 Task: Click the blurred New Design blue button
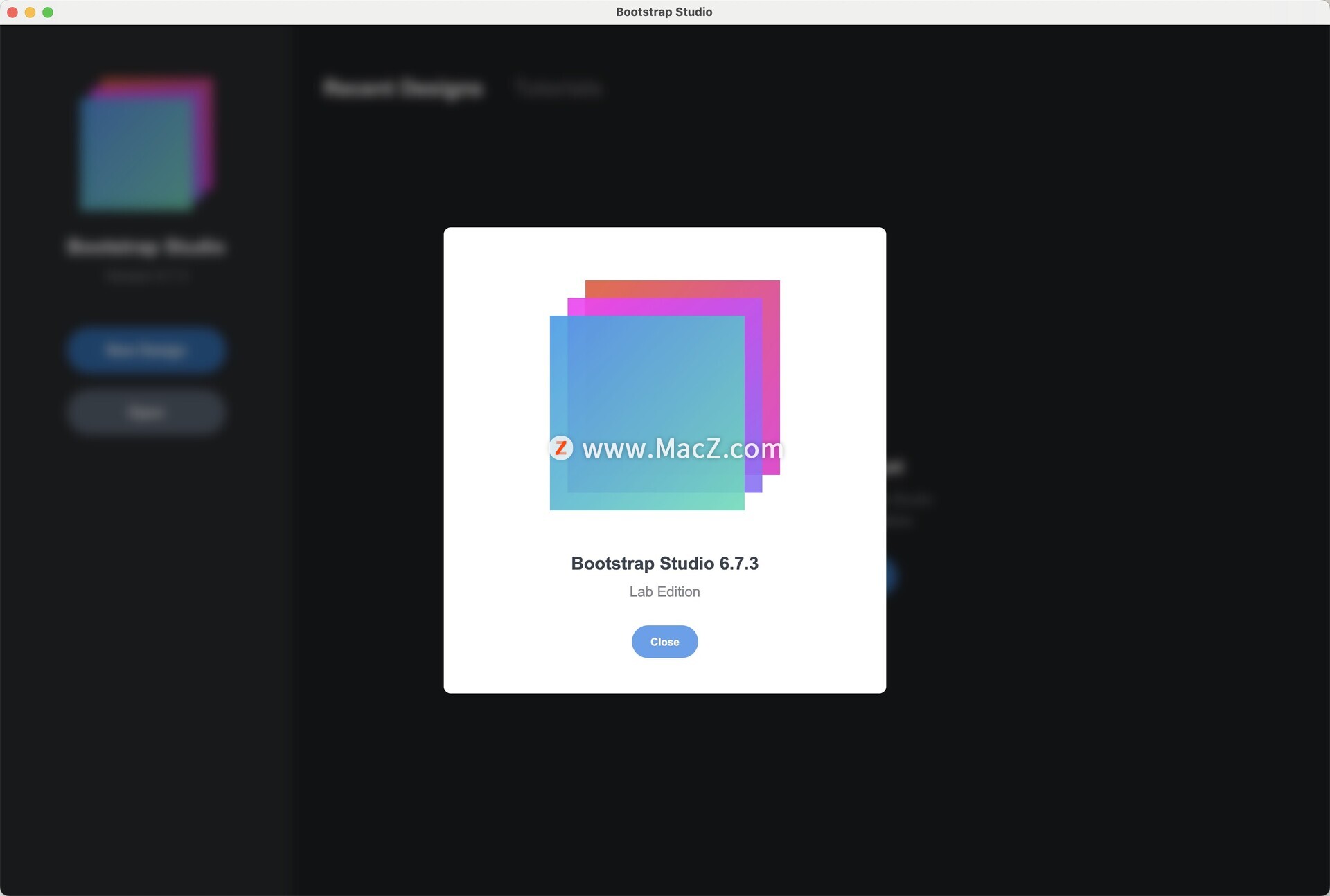[x=146, y=350]
